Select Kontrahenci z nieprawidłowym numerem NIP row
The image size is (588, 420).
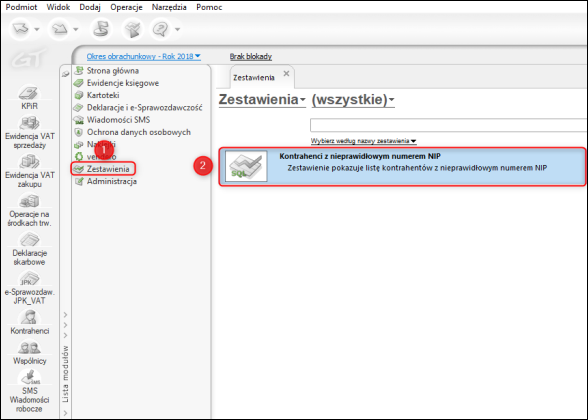click(402, 166)
